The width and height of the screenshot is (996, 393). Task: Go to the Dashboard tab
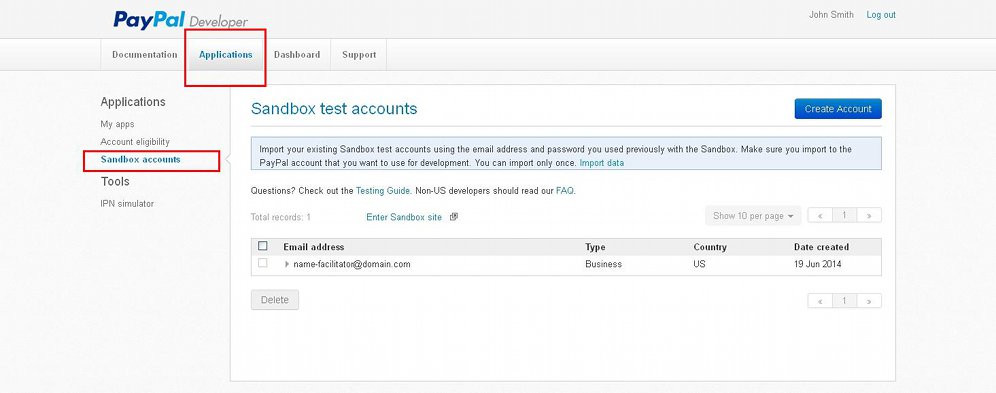point(297,55)
